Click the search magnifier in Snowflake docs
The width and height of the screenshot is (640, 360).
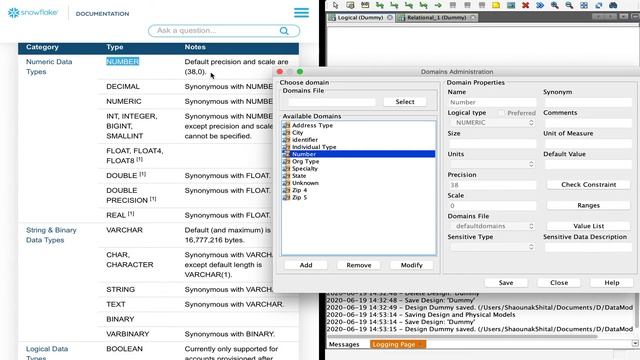[284, 31]
